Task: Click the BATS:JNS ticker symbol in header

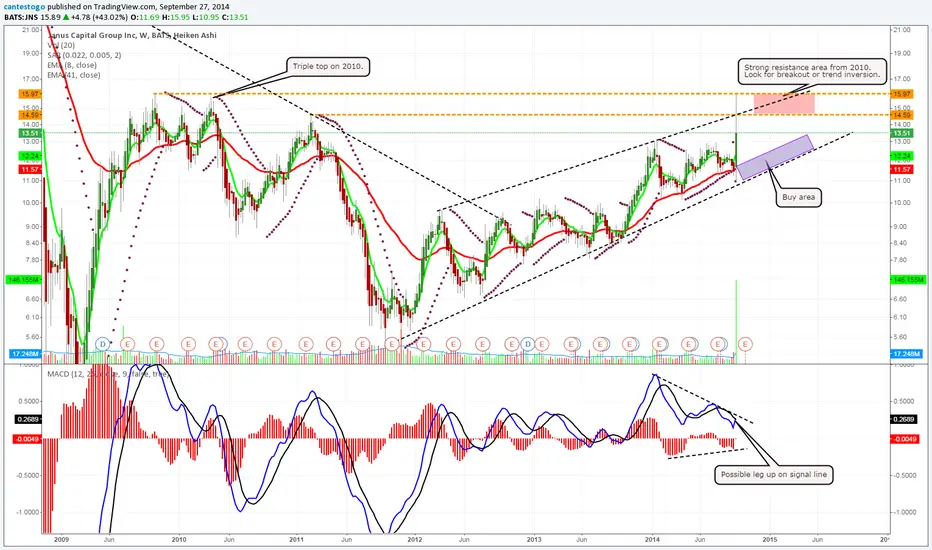Action: (21, 17)
